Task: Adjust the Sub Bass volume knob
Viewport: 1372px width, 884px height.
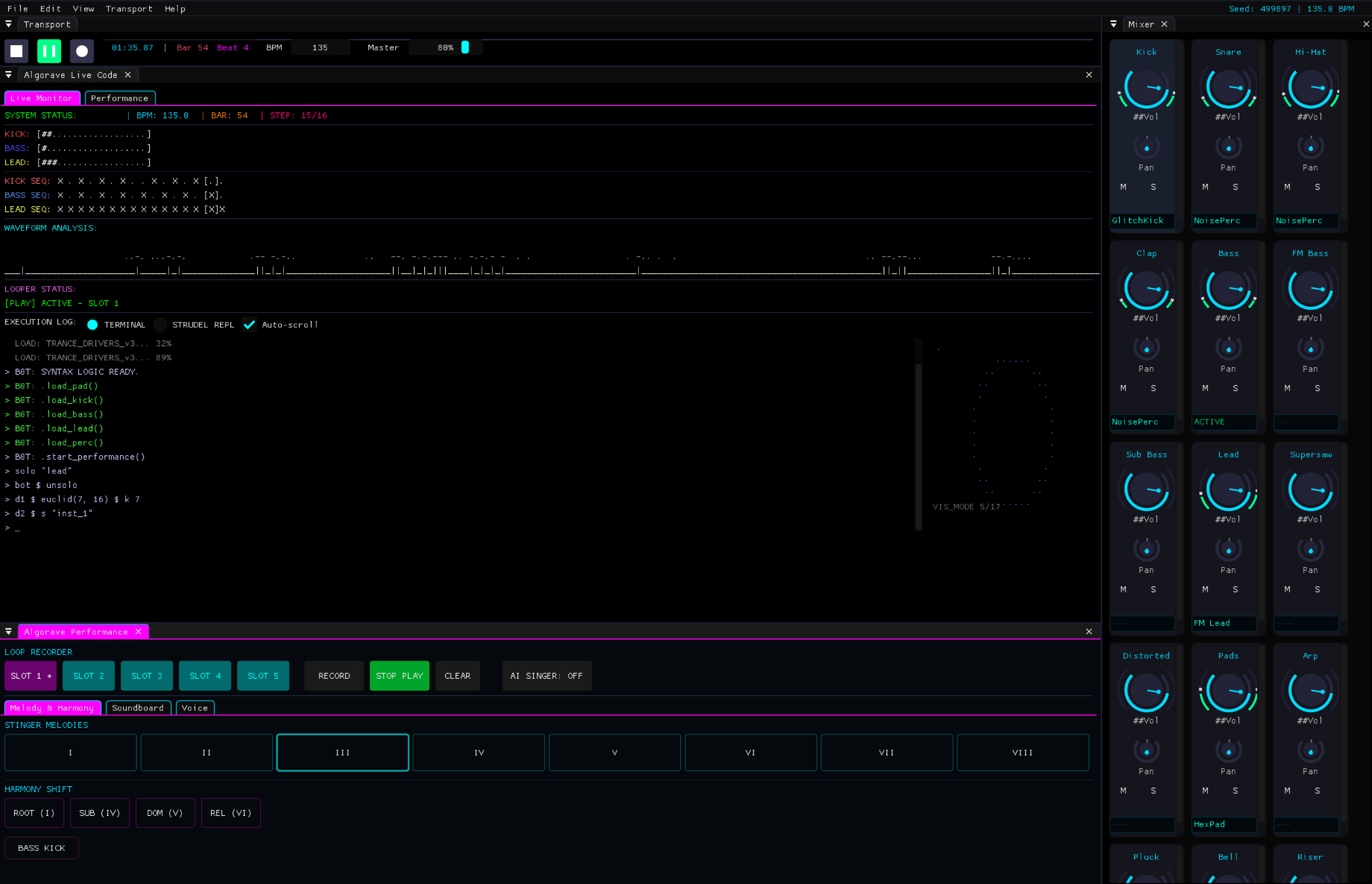Action: tap(1146, 490)
